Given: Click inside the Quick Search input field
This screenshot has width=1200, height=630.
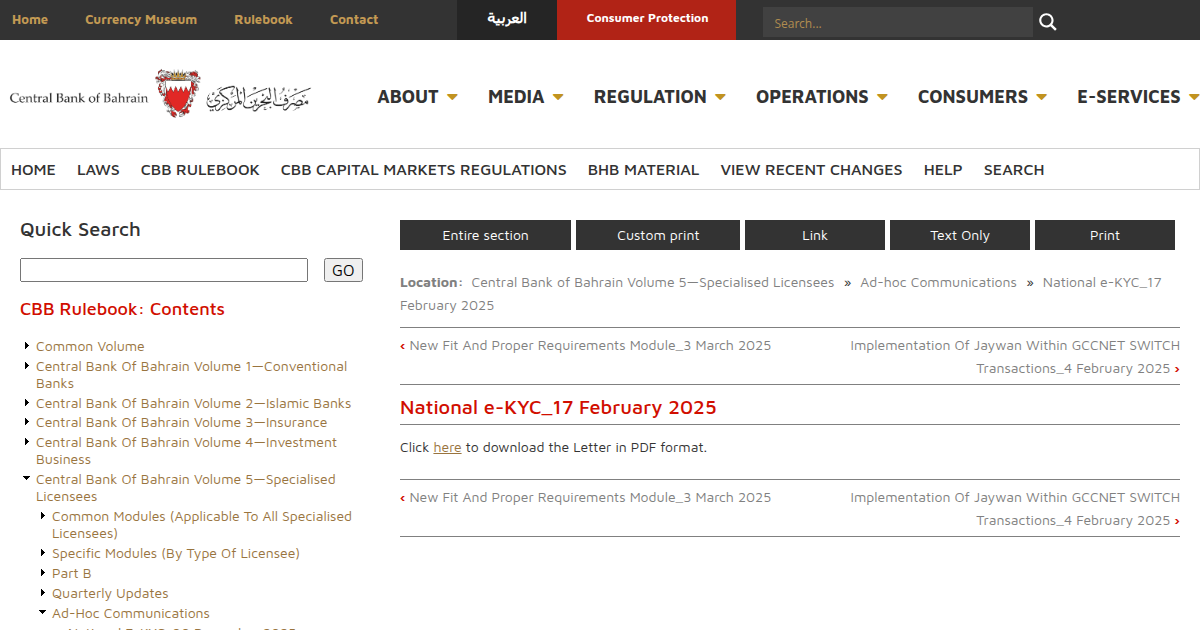Looking at the screenshot, I should pos(163,270).
